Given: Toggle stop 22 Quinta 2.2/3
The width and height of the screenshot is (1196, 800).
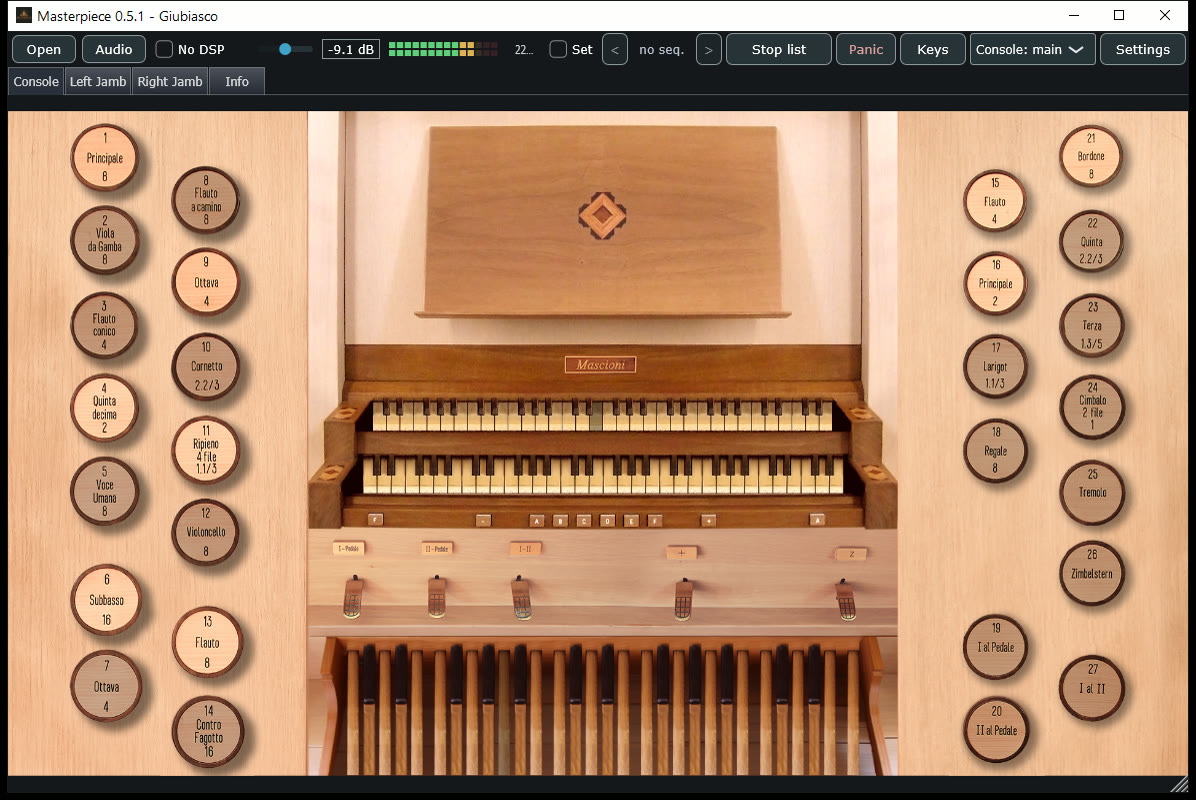Looking at the screenshot, I should [x=1092, y=241].
